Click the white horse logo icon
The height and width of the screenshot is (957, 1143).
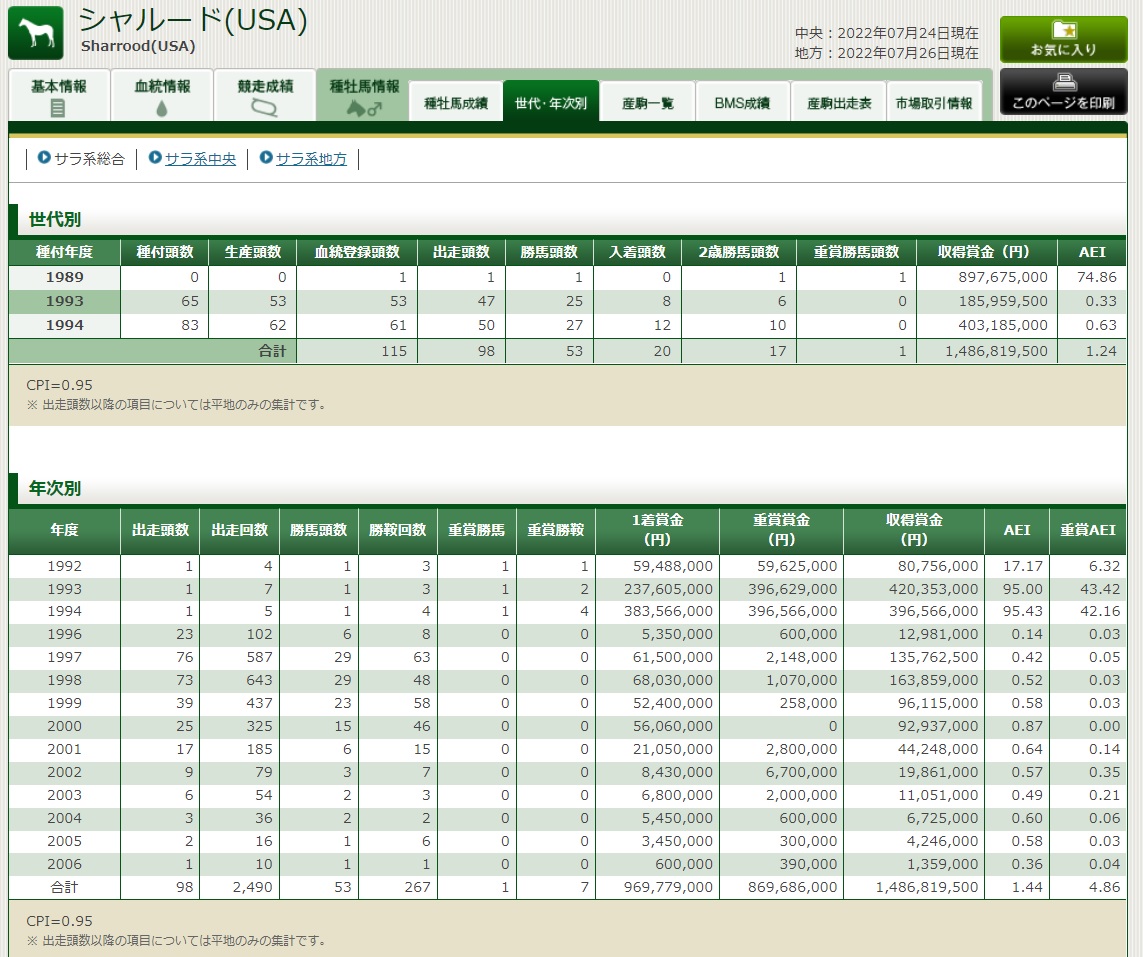click(36, 33)
